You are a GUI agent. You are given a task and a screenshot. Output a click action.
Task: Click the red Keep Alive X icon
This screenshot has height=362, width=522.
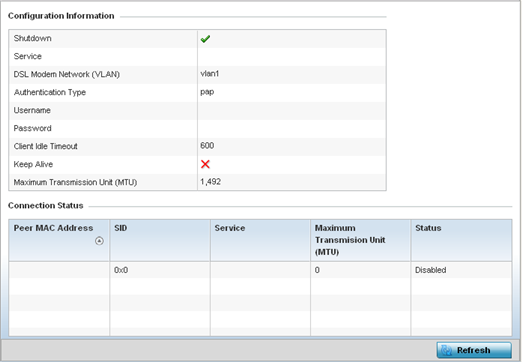[205, 164]
